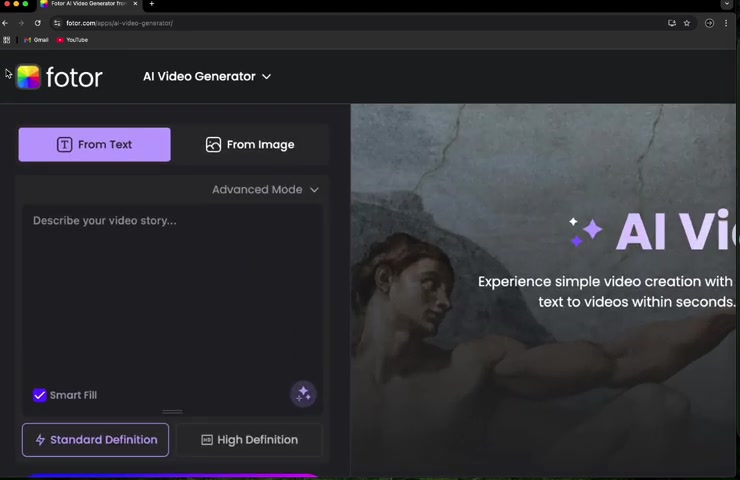Select High Definition quality
This screenshot has height=480, width=740.
(249, 440)
